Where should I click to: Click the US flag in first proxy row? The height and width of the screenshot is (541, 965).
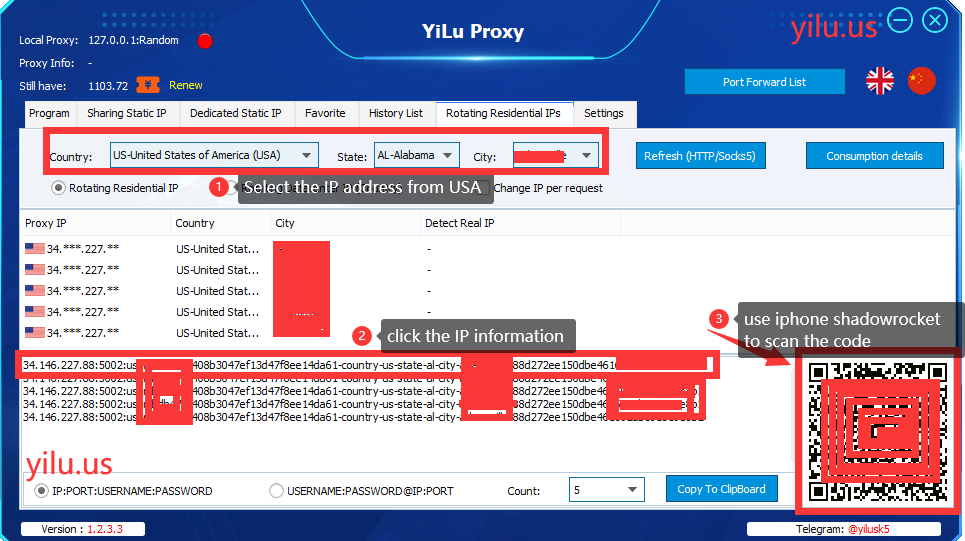pos(35,248)
